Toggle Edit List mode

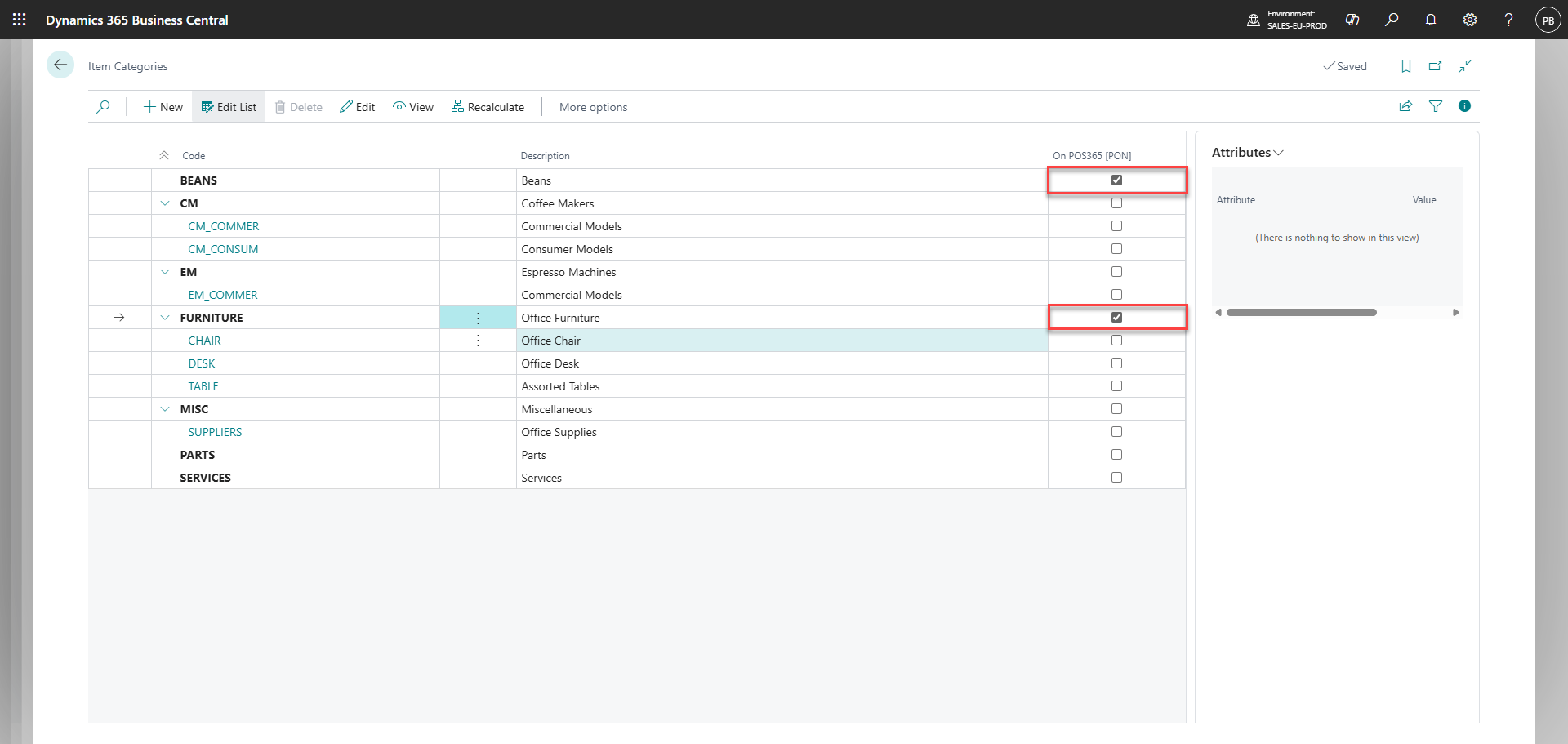pyautogui.click(x=229, y=107)
